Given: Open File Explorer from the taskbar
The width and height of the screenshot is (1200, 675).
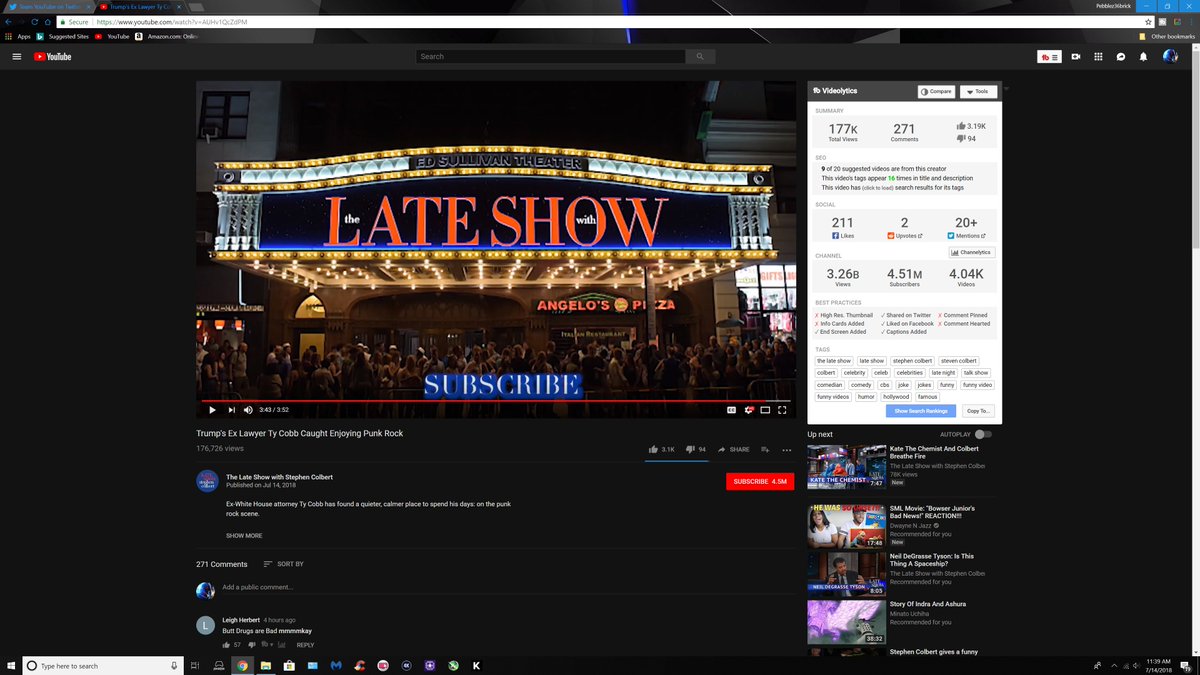Looking at the screenshot, I should 266,665.
